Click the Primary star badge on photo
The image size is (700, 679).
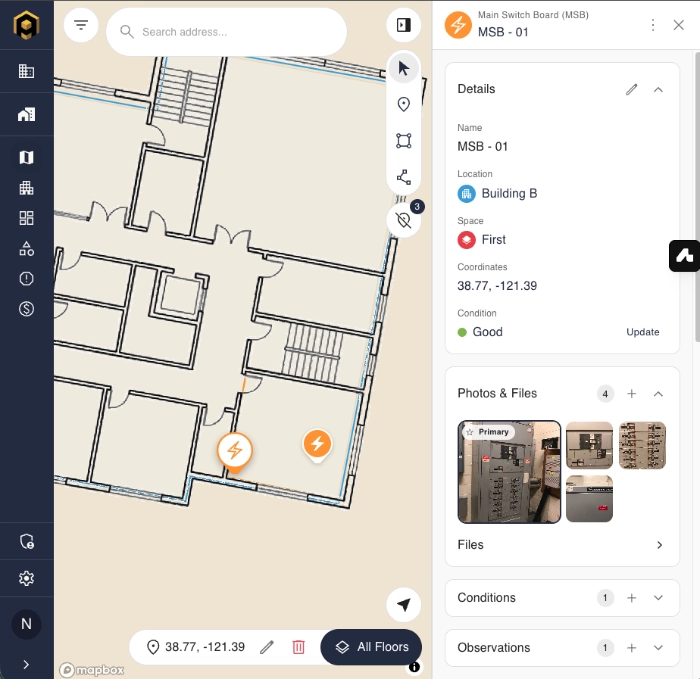pyautogui.click(x=488, y=432)
